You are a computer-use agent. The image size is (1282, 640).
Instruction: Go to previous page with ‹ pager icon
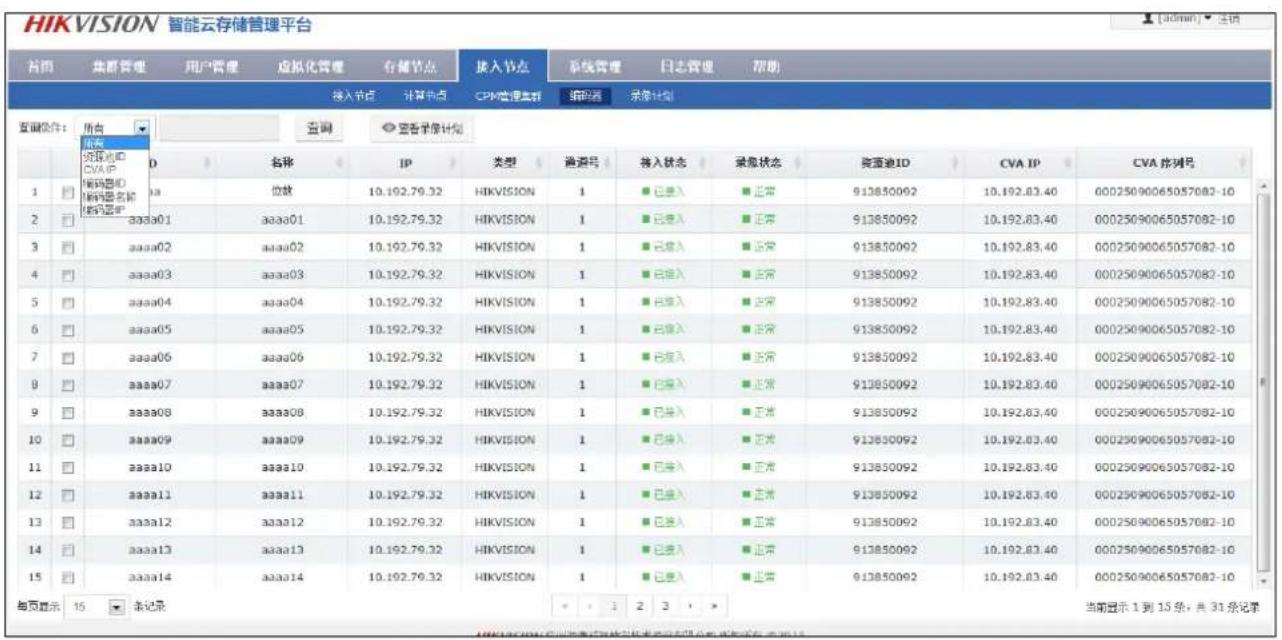589,606
